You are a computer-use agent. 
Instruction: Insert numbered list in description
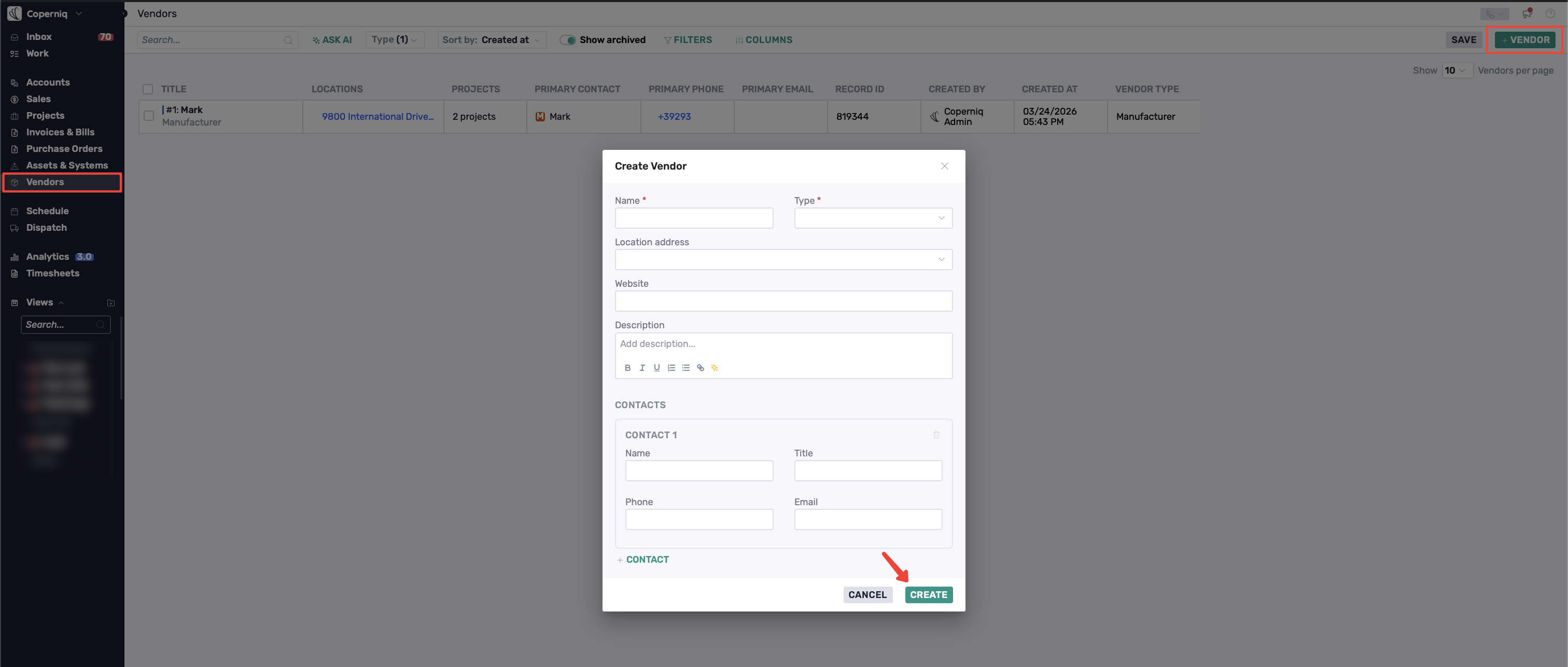click(x=671, y=368)
